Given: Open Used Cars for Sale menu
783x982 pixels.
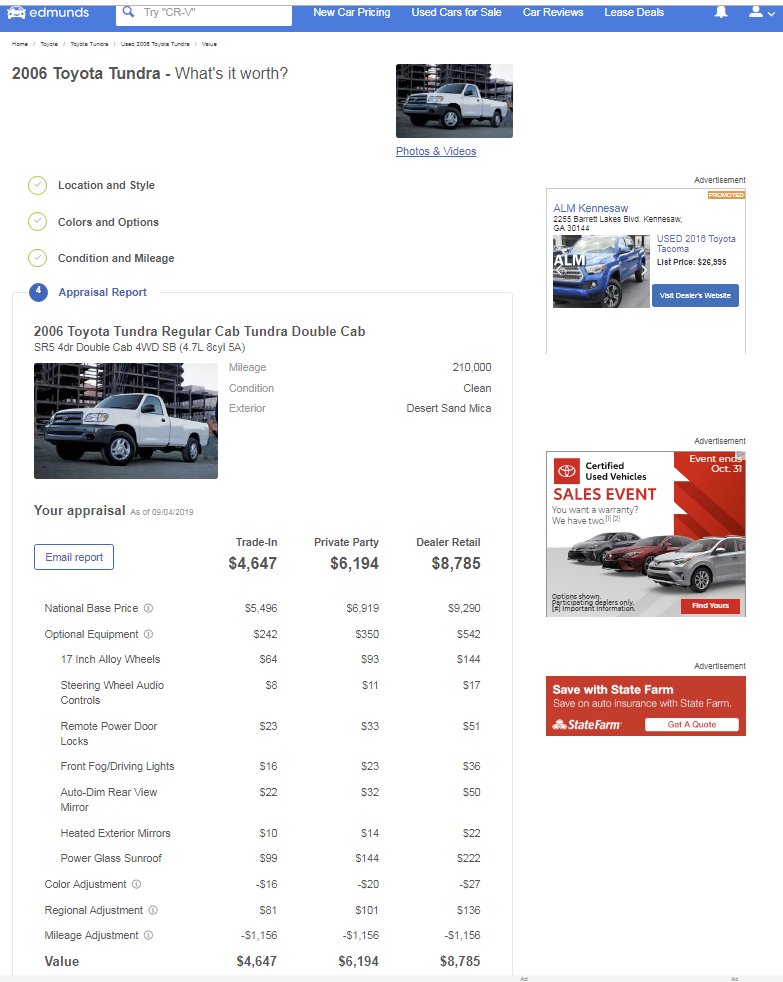Looking at the screenshot, I should pyautogui.click(x=456, y=12).
